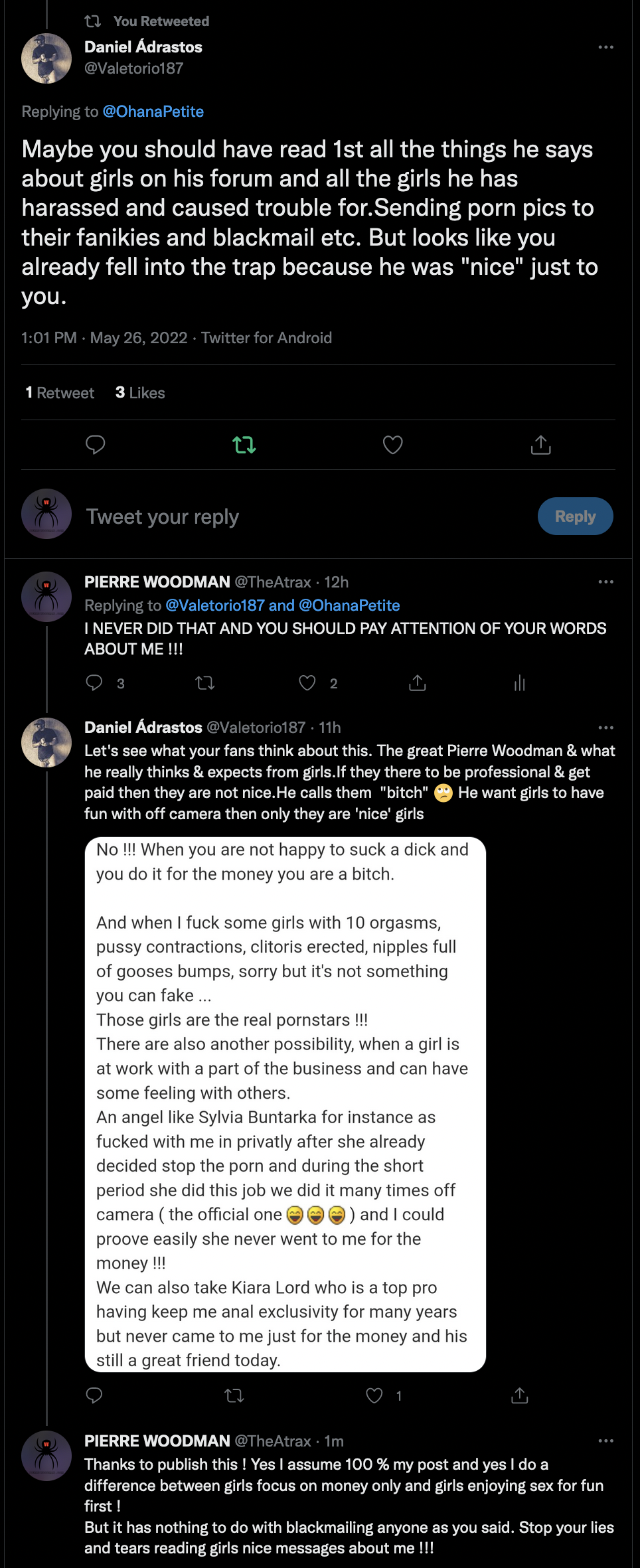This screenshot has height=1568, width=640.
Task: Click the blue Reply button
Action: 575,516
